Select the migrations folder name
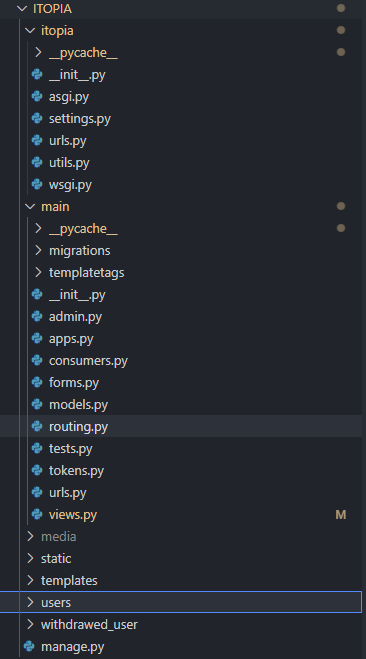 pyautogui.click(x=80, y=251)
